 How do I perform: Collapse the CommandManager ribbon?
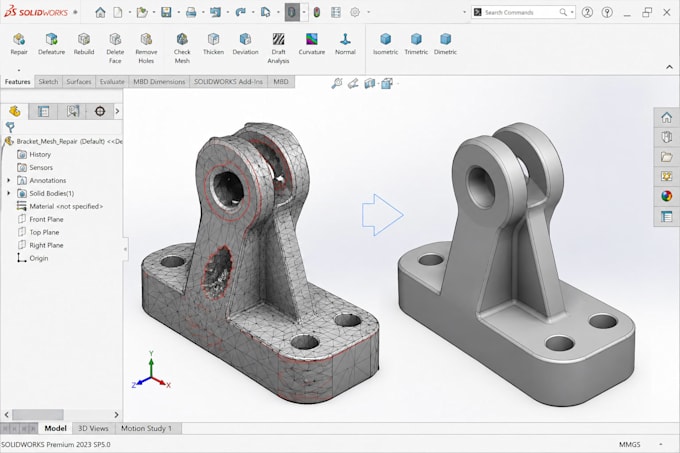click(x=669, y=67)
